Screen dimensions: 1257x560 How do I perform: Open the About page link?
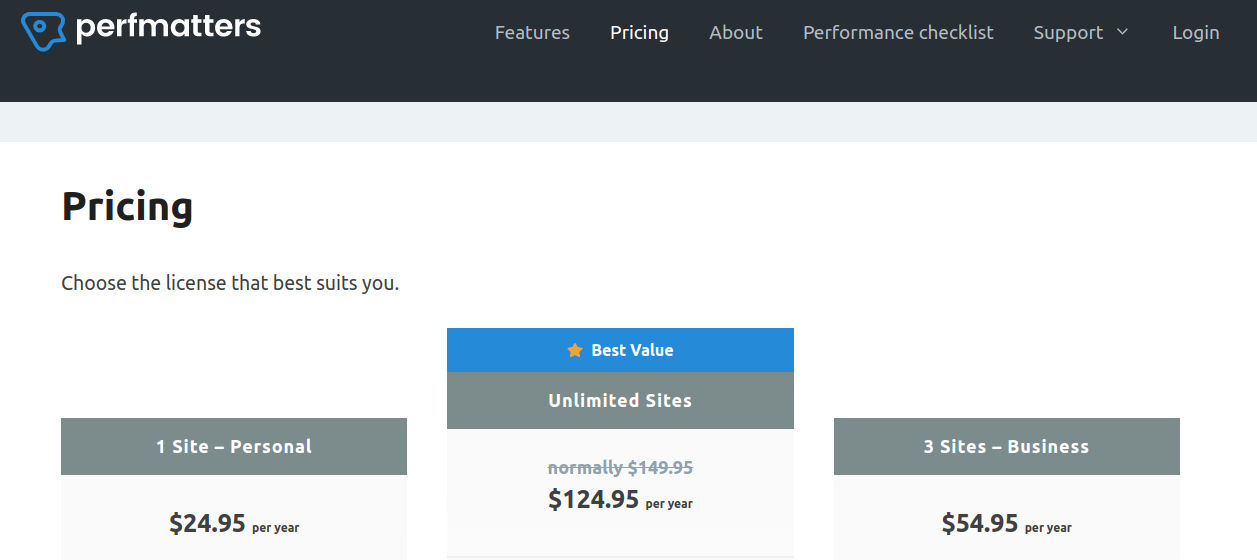point(736,33)
